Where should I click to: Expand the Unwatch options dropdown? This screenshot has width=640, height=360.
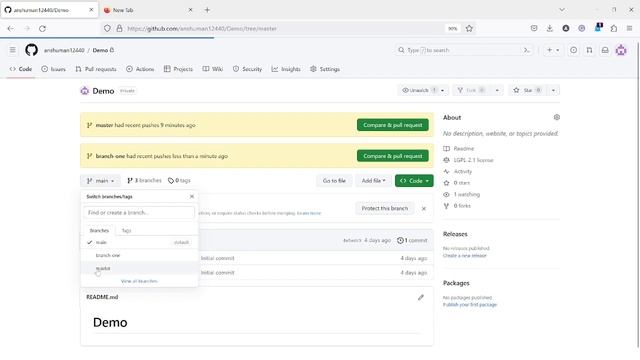(442, 90)
